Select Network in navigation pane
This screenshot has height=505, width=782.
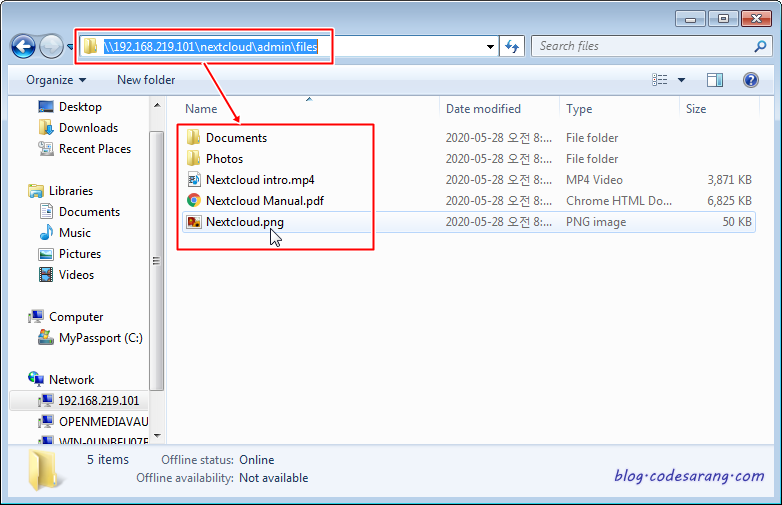click(x=71, y=380)
